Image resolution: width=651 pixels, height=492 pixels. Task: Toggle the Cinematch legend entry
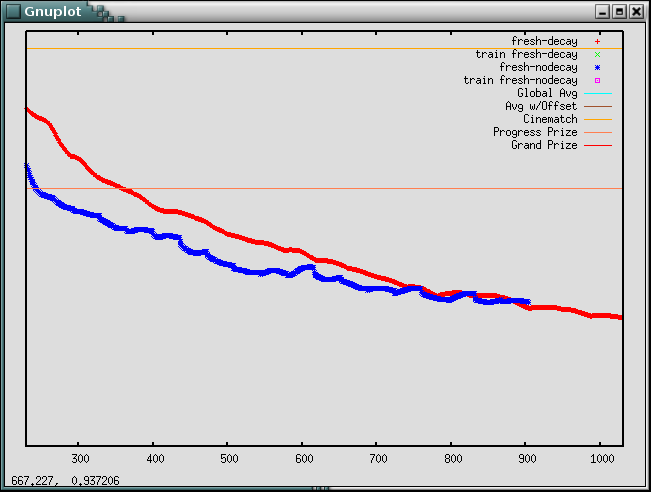pyautogui.click(x=550, y=119)
